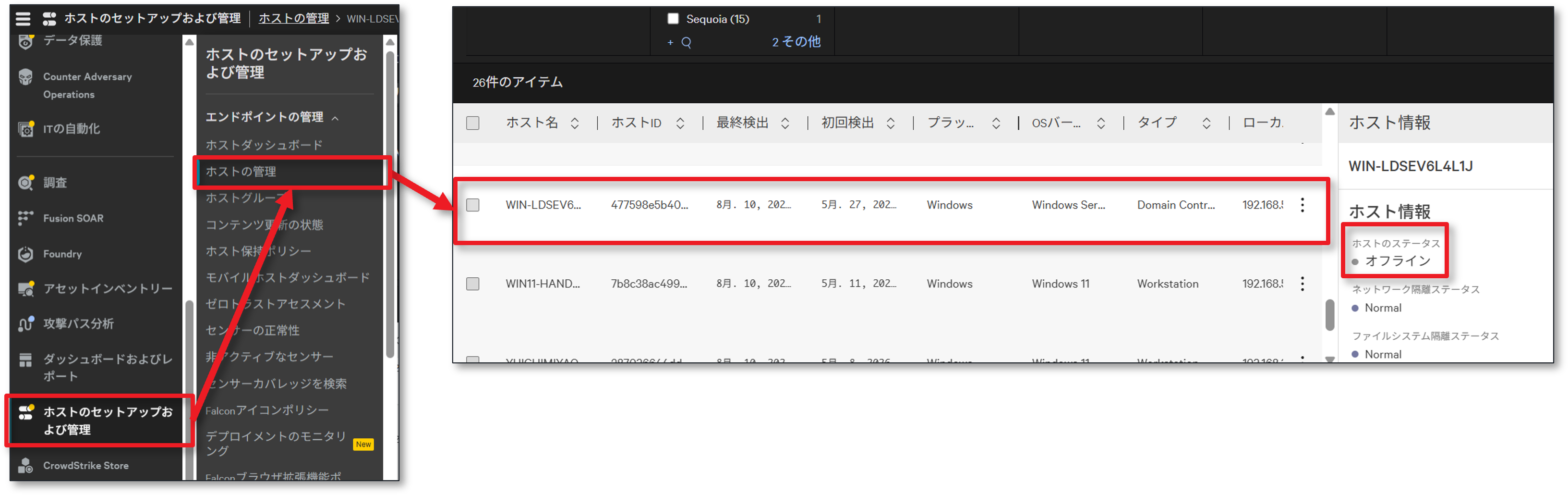Click the host setup icon in header
The height and width of the screenshot is (495, 1568).
(x=49, y=18)
